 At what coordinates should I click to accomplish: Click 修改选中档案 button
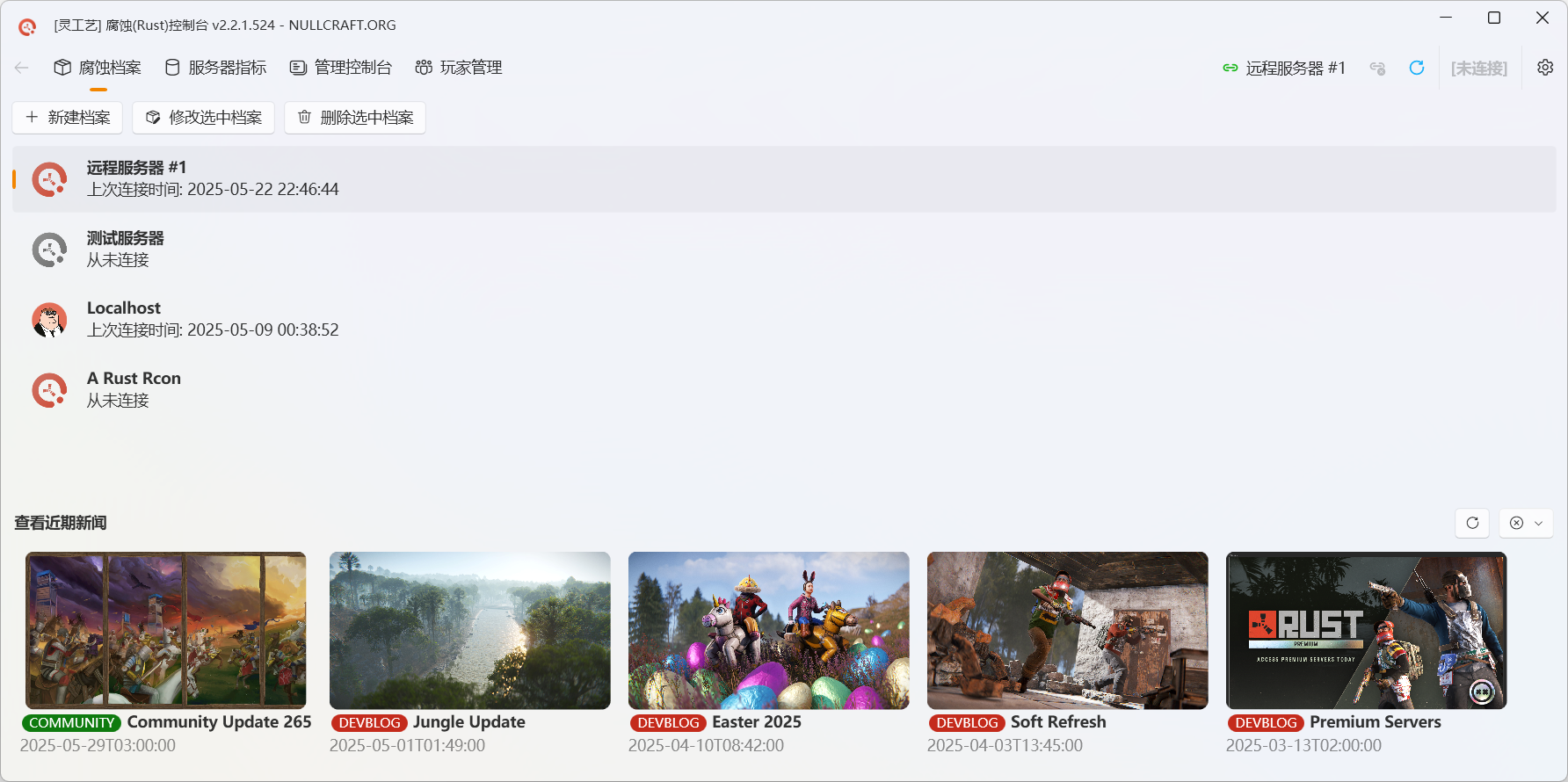click(x=203, y=118)
